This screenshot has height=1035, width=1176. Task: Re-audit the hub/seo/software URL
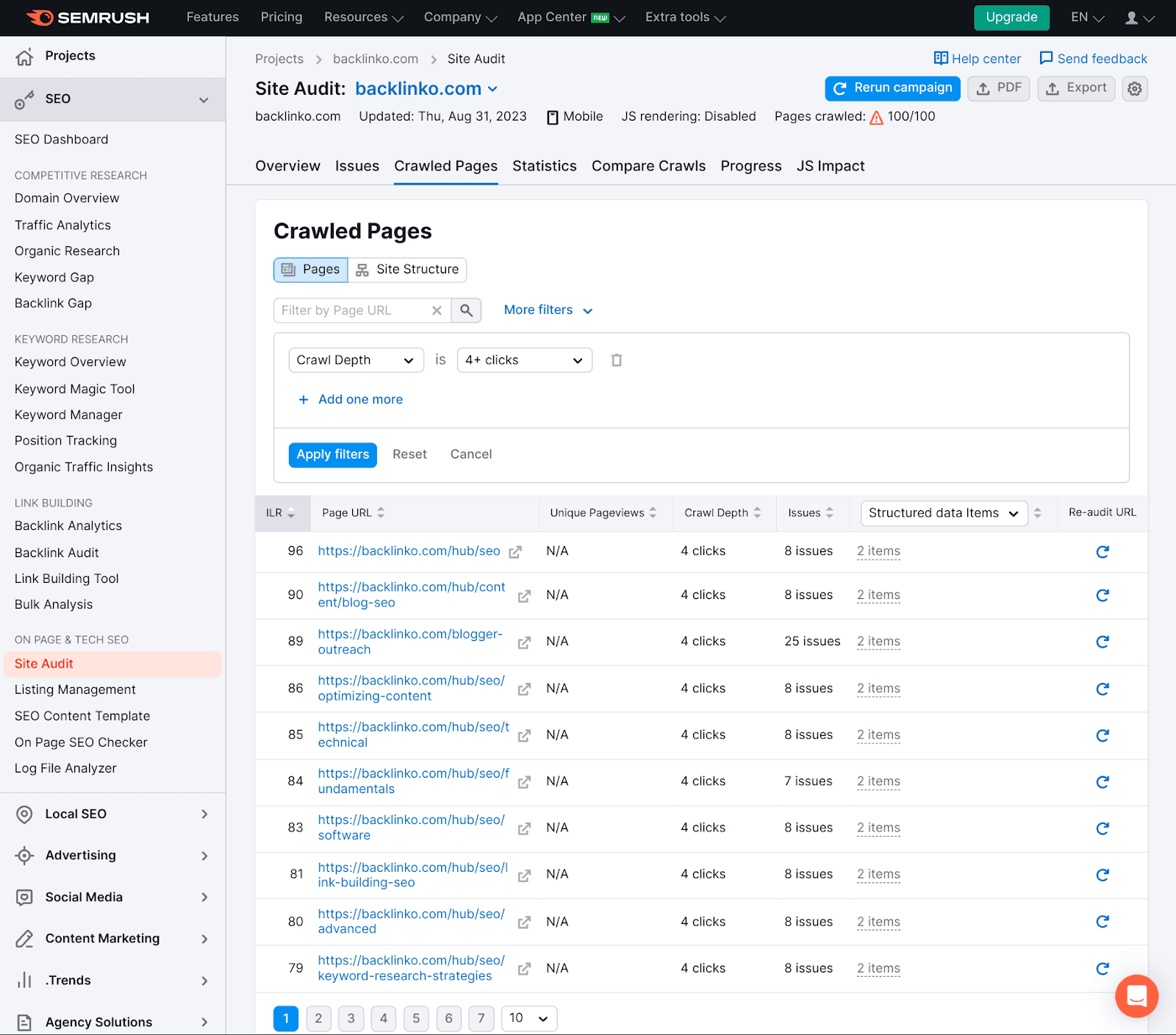point(1102,828)
